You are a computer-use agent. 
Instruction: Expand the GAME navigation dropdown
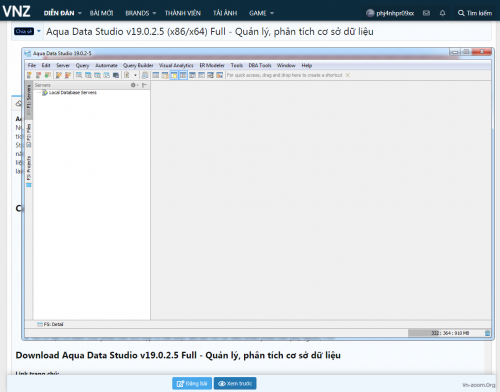point(261,13)
